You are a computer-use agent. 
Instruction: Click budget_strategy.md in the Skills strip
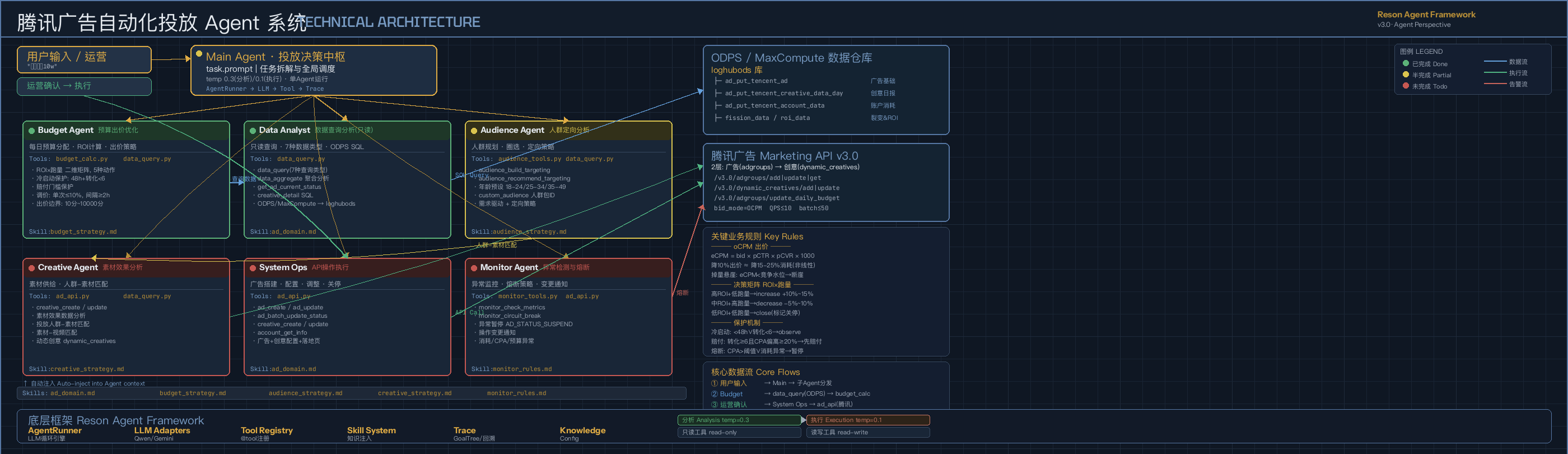point(192,393)
